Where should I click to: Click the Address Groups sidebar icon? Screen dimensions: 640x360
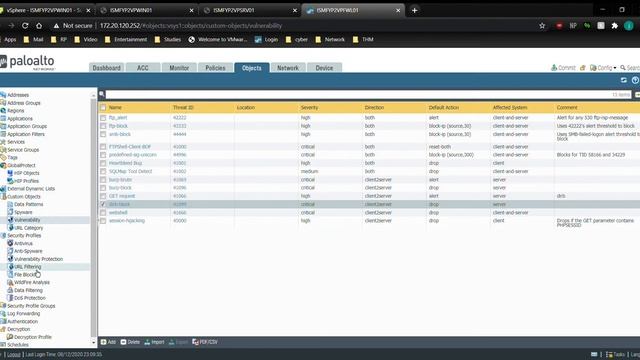tap(3, 103)
